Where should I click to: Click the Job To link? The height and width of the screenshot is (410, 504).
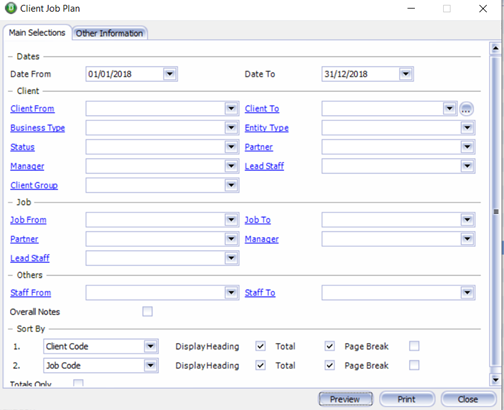point(258,220)
